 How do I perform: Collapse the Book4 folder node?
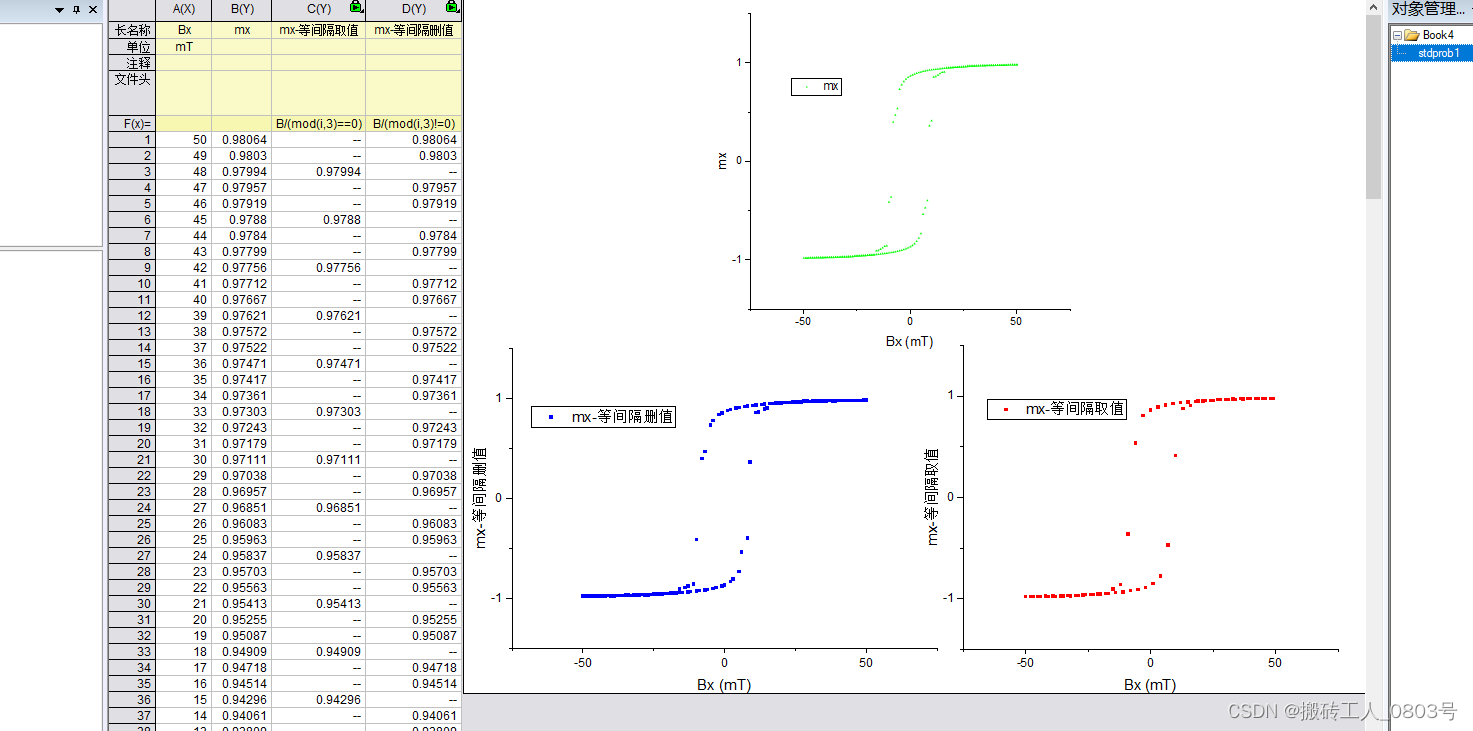pos(1397,35)
